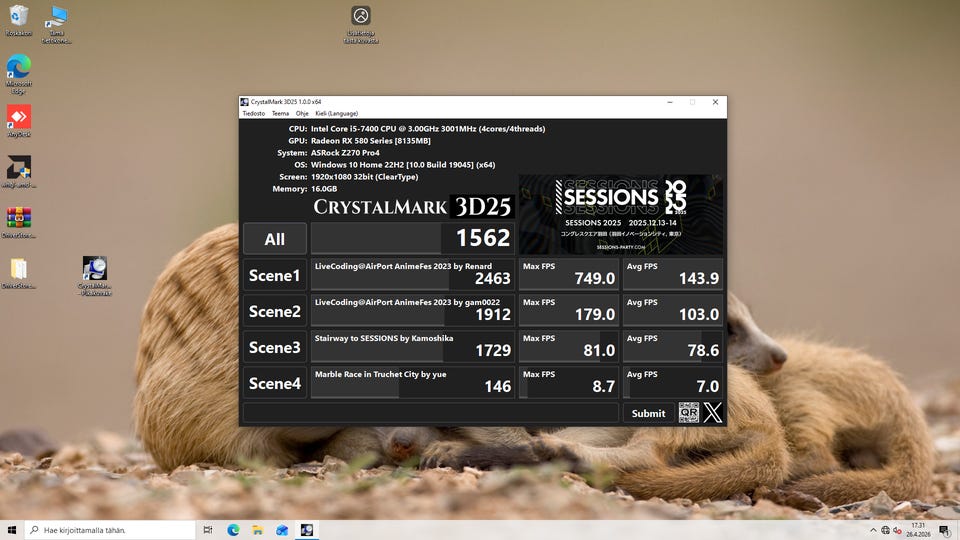The width and height of the screenshot is (960, 540).
Task: Click the Scene2 Avg FPS value 103.0
Action: click(698, 315)
